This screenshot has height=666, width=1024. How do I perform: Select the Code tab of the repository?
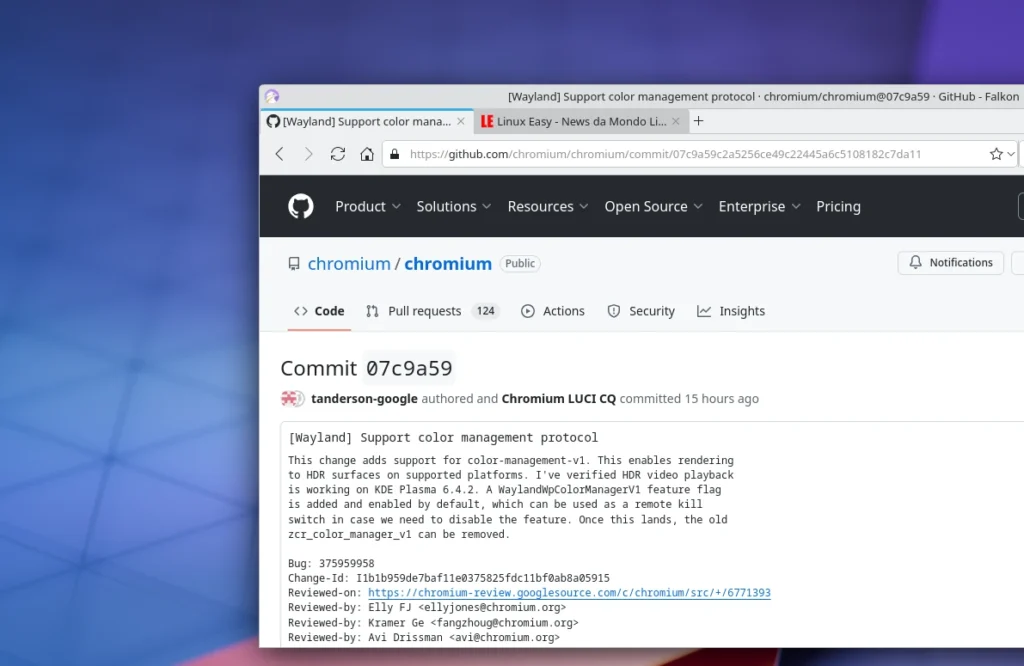(318, 311)
